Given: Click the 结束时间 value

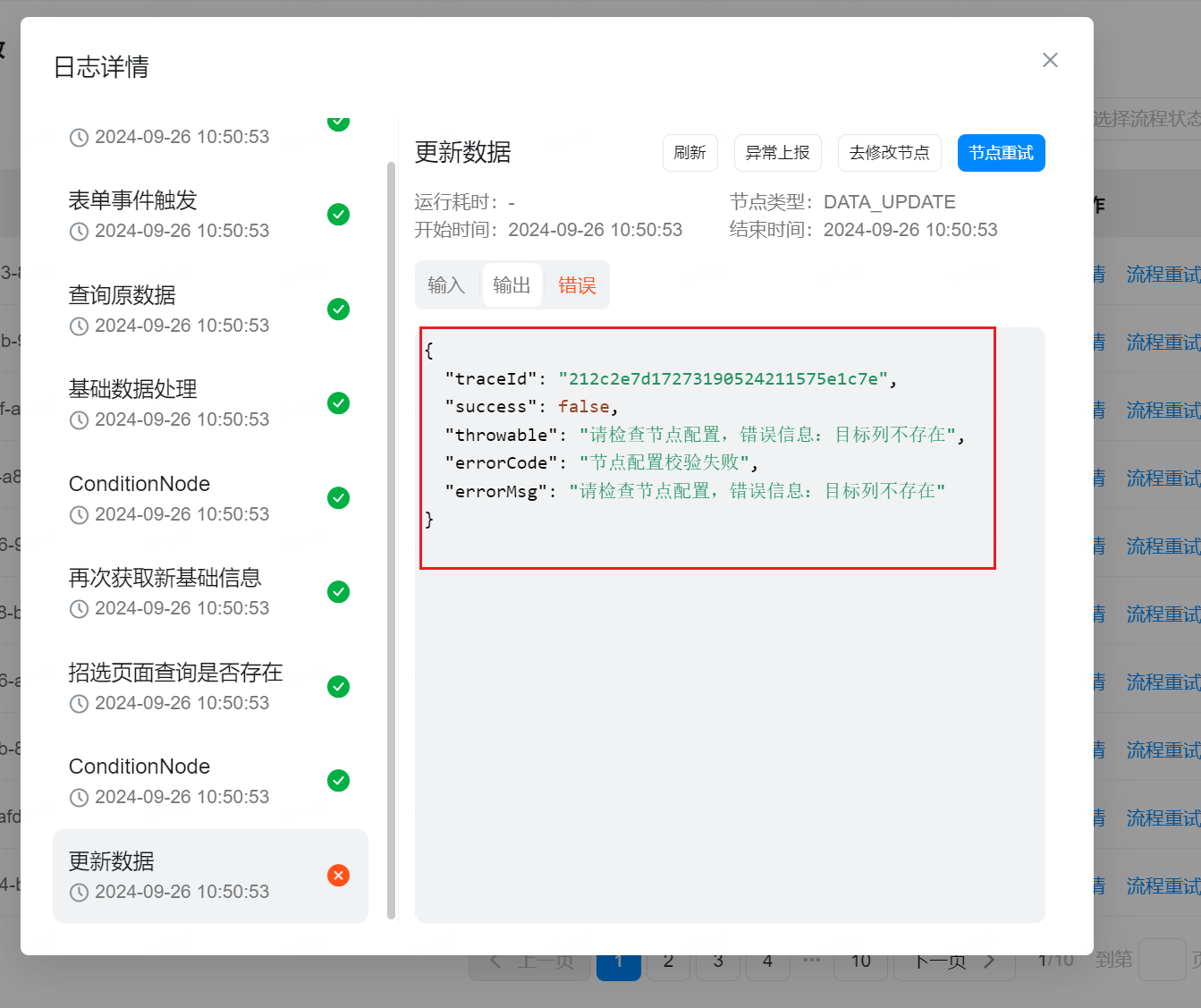Looking at the screenshot, I should (x=910, y=230).
